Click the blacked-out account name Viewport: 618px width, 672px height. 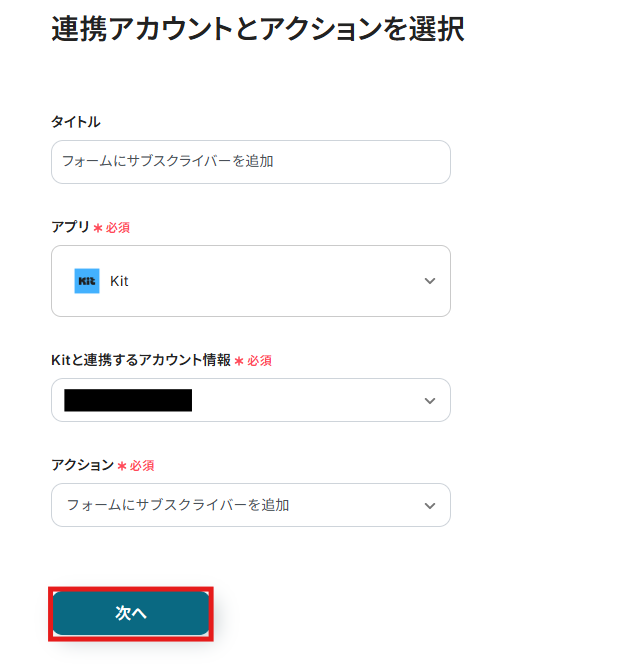pos(128,400)
